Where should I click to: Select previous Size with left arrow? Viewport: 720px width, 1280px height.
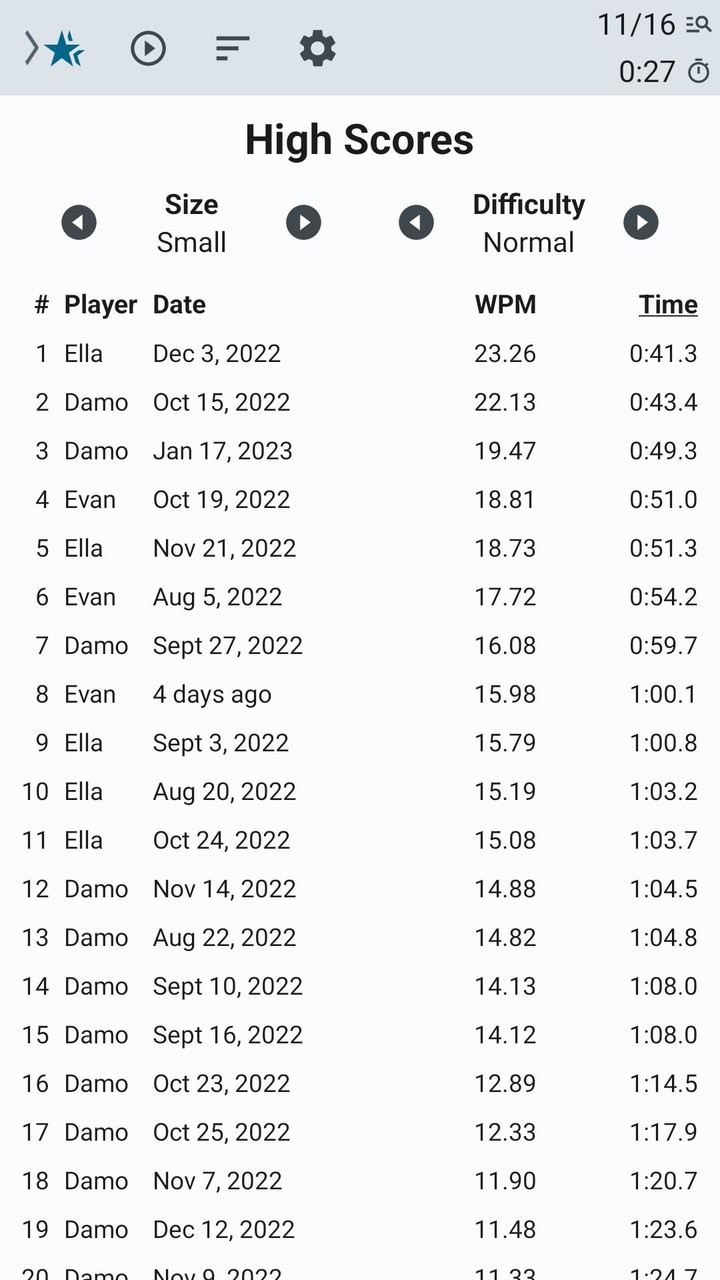[x=79, y=222]
